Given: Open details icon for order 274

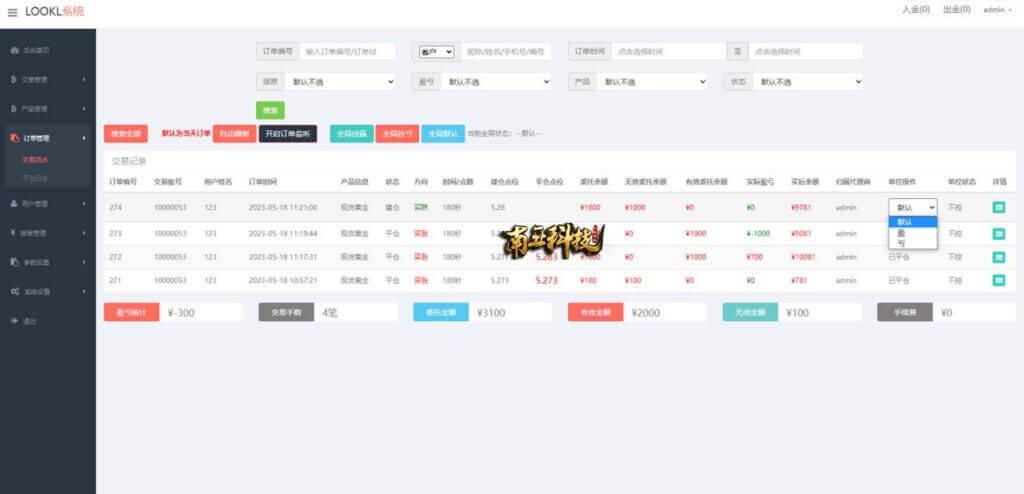Looking at the screenshot, I should 998,207.
